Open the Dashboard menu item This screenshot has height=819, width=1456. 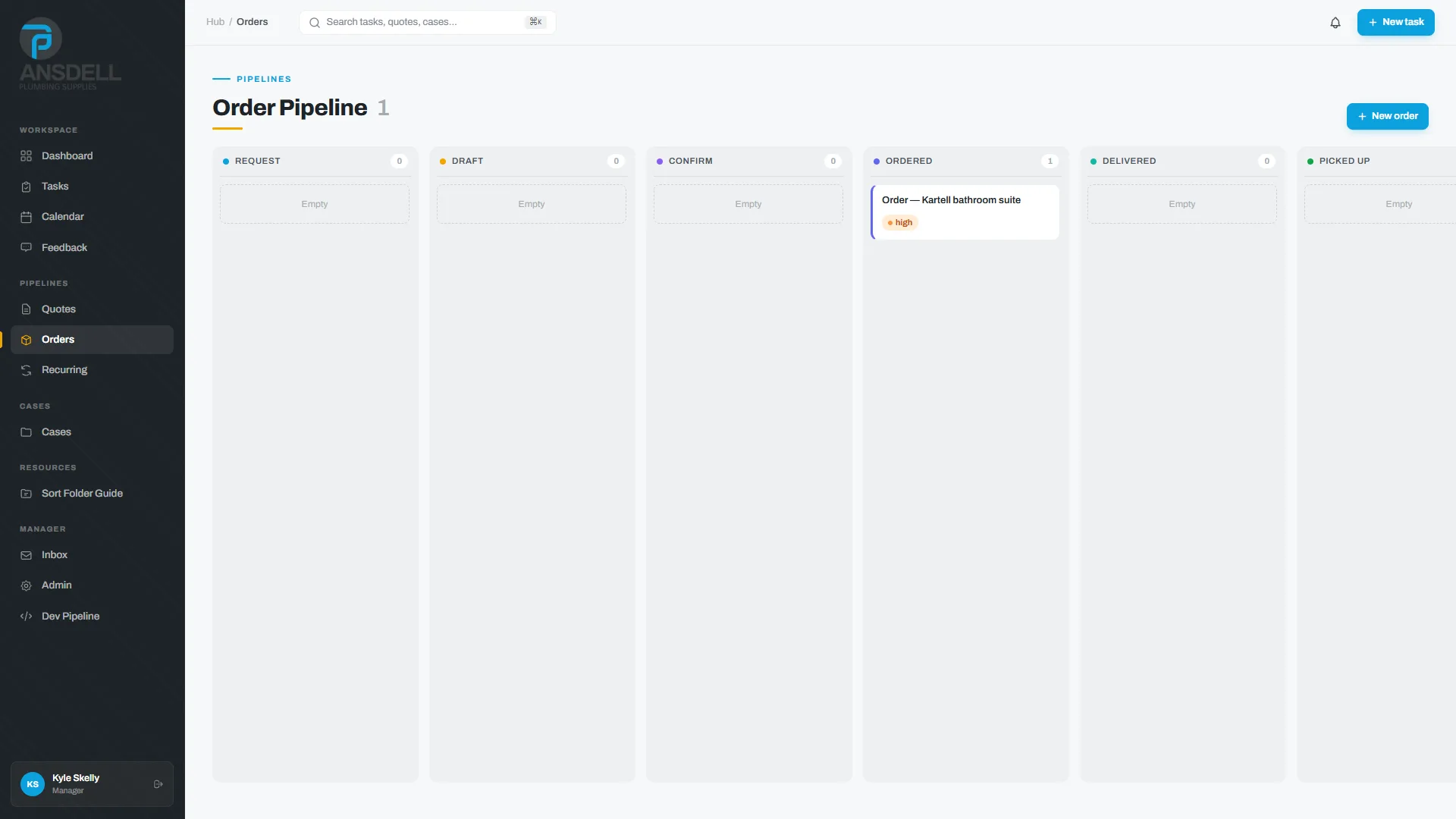(92, 156)
